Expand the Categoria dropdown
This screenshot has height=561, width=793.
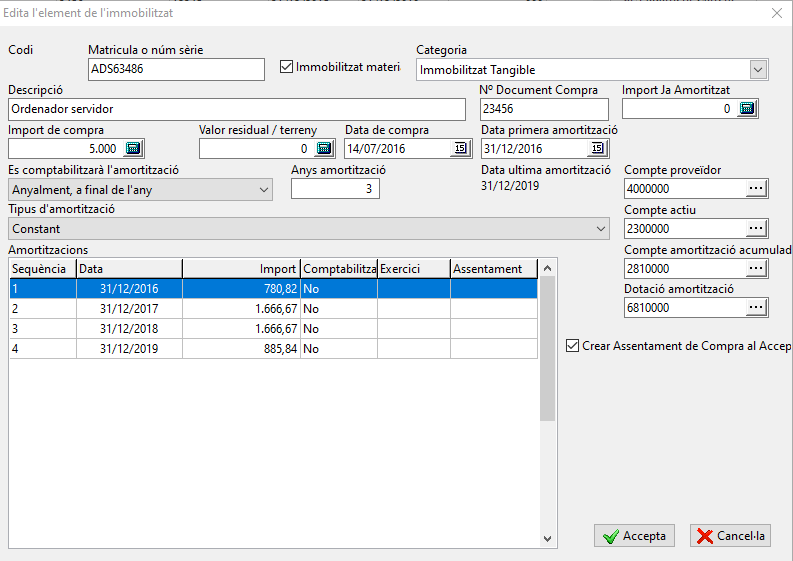coord(758,70)
